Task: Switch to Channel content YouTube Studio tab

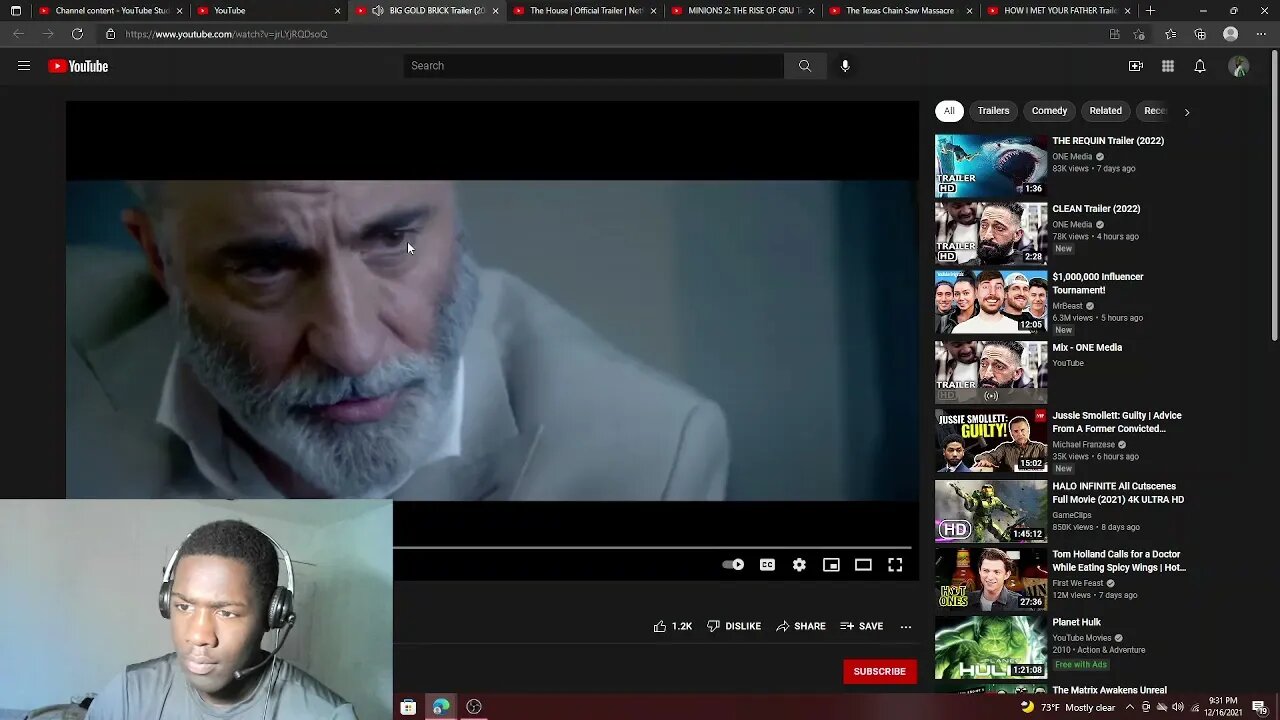Action: click(x=110, y=11)
